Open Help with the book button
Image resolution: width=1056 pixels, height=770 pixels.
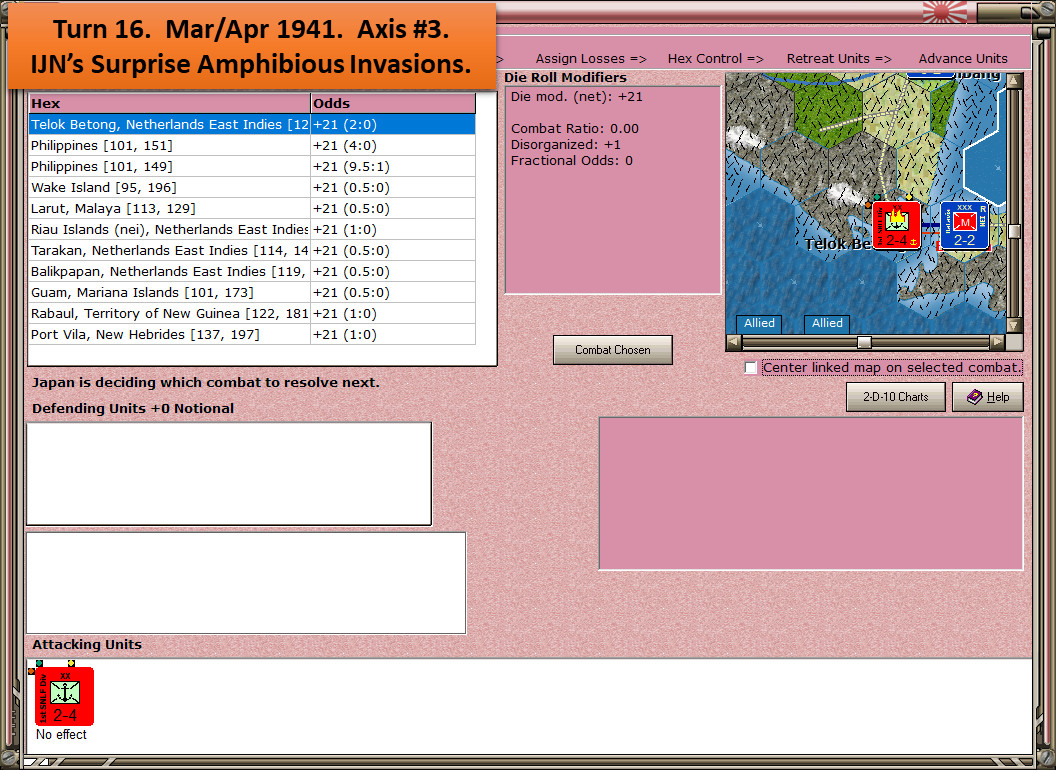click(988, 397)
